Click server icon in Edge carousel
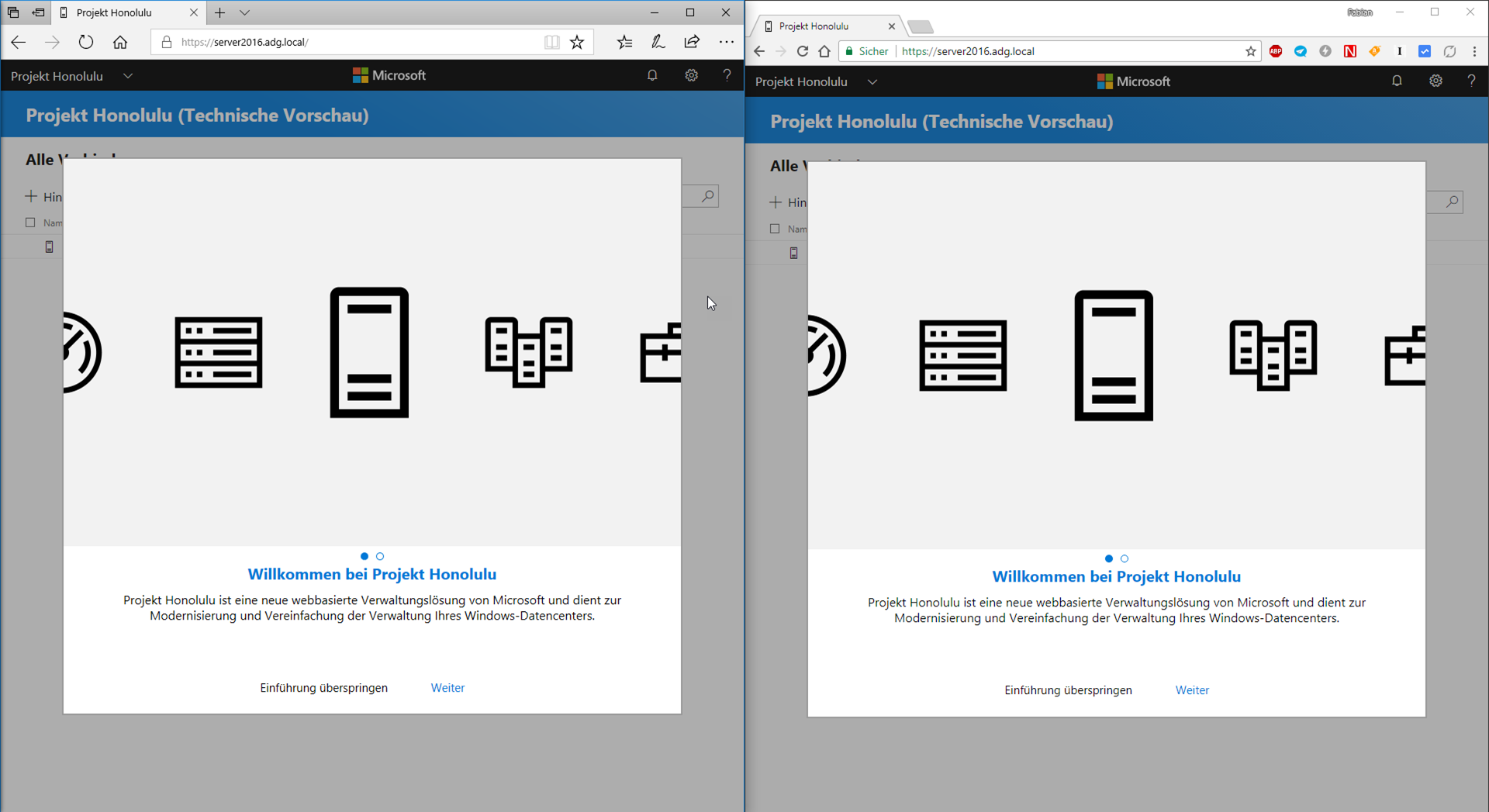 pos(369,353)
